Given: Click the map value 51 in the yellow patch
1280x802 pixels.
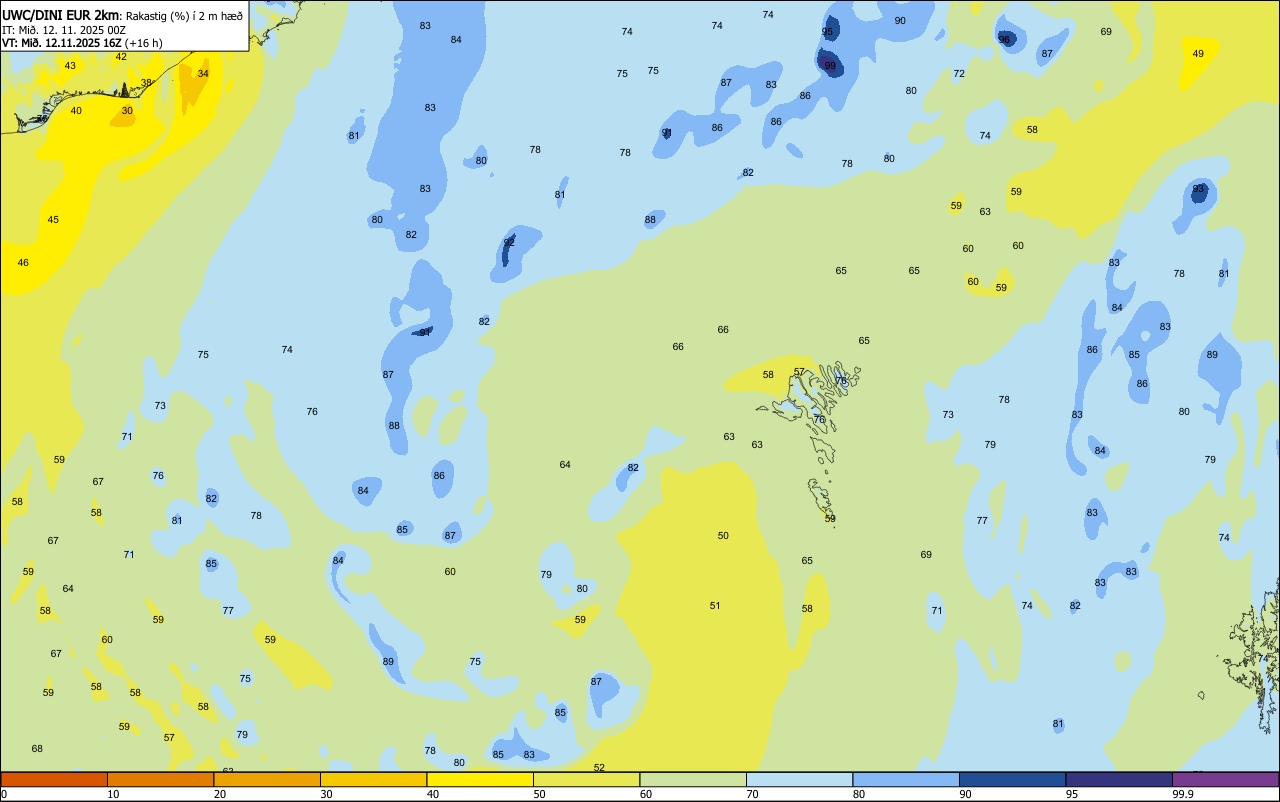Looking at the screenshot, I should [715, 606].
